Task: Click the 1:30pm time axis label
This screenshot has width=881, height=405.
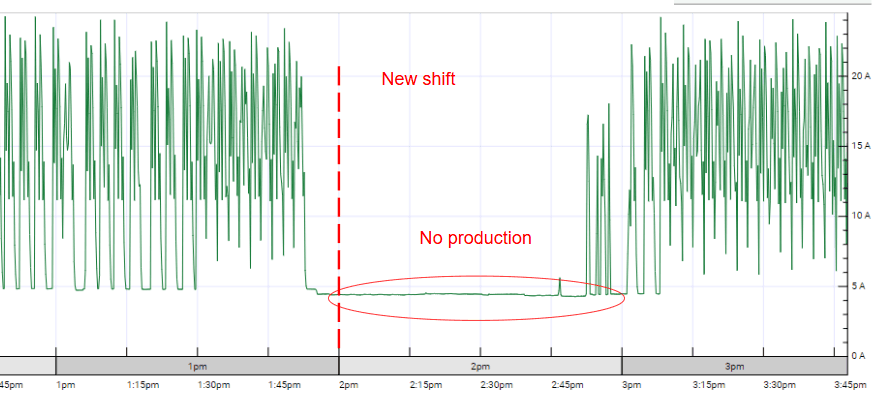Action: [x=214, y=385]
